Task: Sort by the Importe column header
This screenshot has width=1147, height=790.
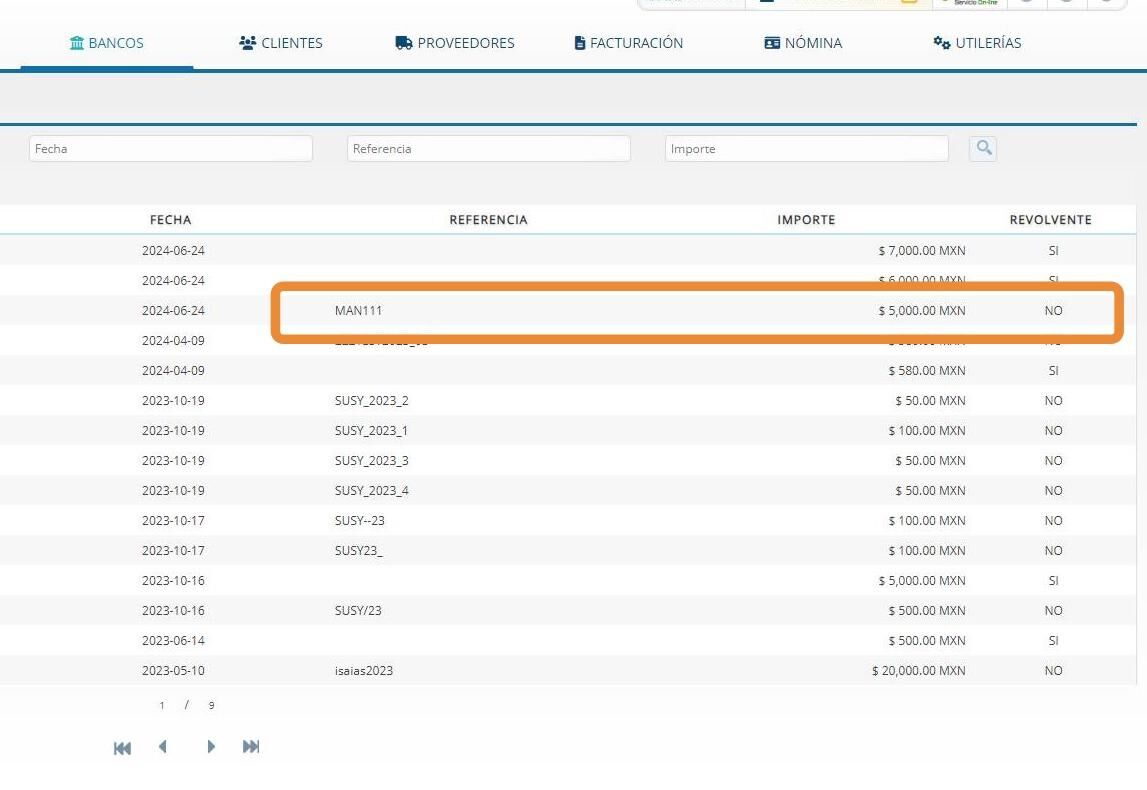Action: pos(806,220)
